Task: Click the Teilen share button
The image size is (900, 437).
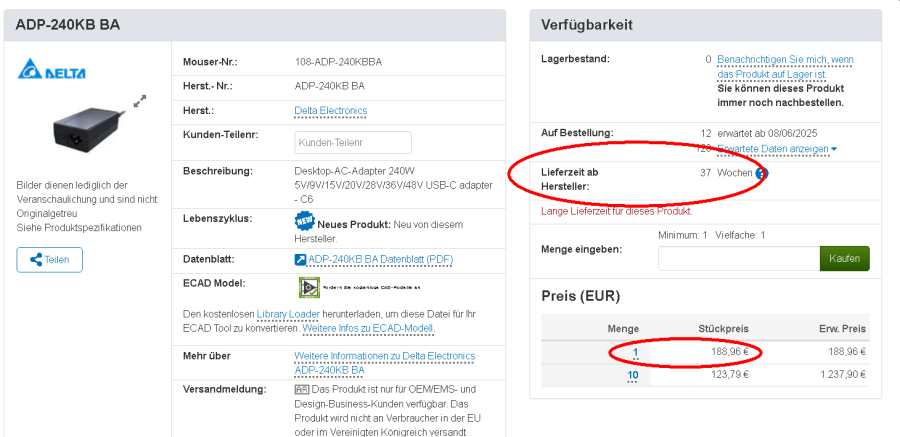Action: [49, 260]
